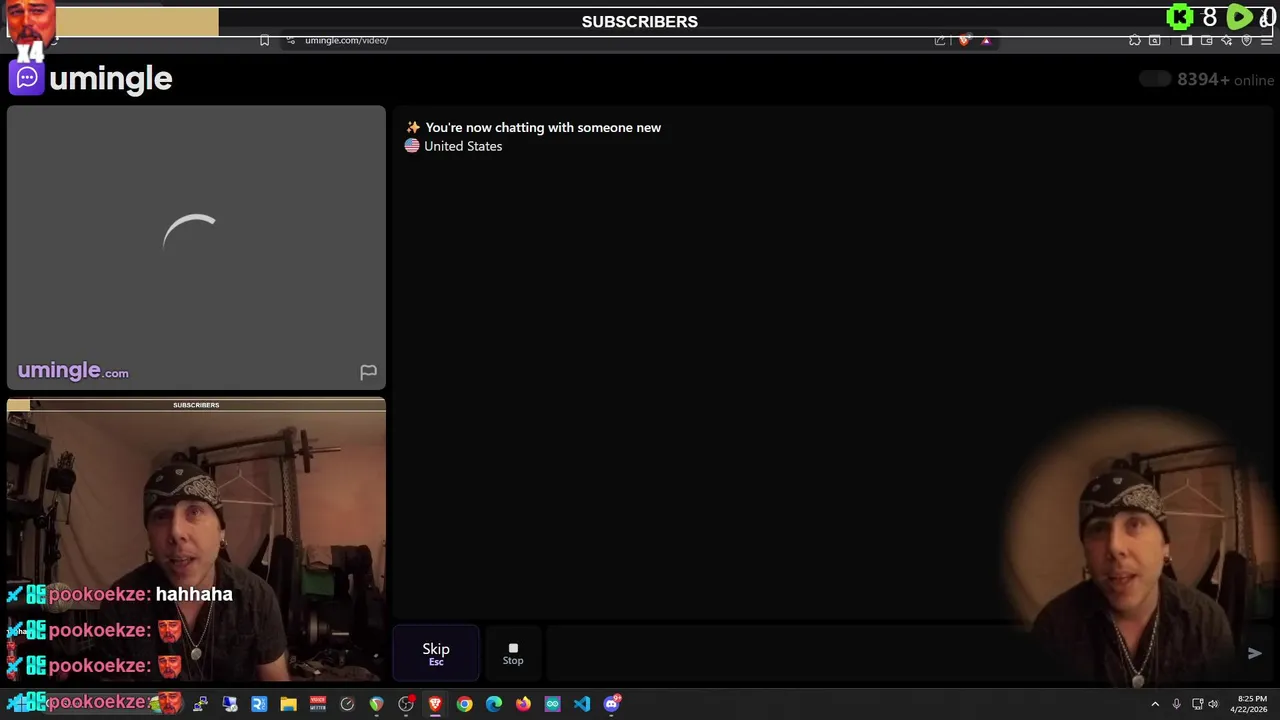The height and width of the screenshot is (720, 1280).
Task: Click the umingle.com/video/ address bar URL
Action: pyautogui.click(x=346, y=40)
